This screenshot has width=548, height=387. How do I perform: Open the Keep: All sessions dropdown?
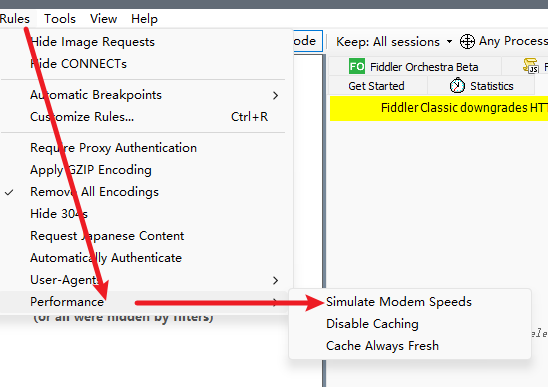(x=394, y=42)
